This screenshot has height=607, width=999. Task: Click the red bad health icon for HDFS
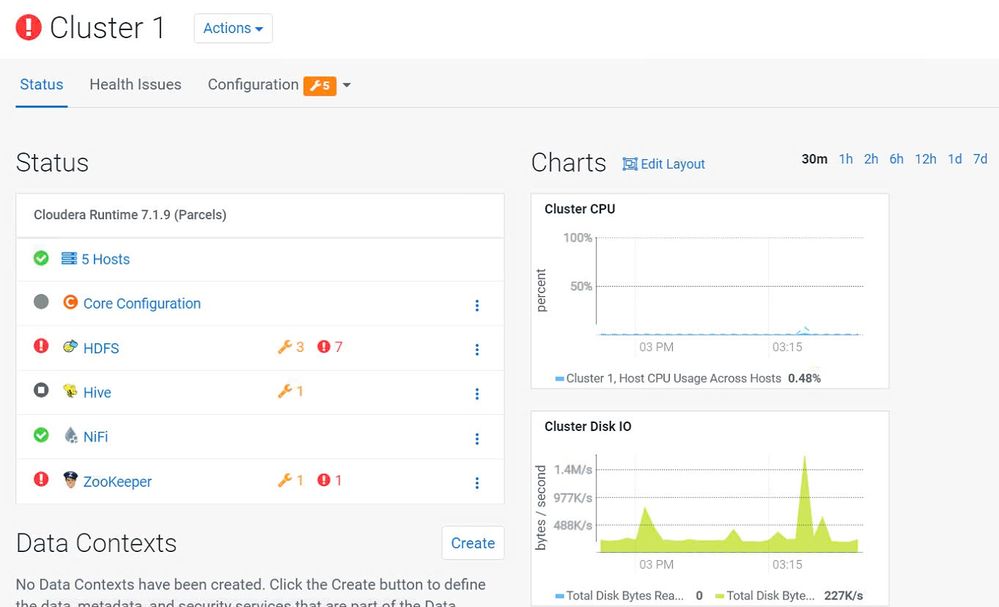(41, 346)
